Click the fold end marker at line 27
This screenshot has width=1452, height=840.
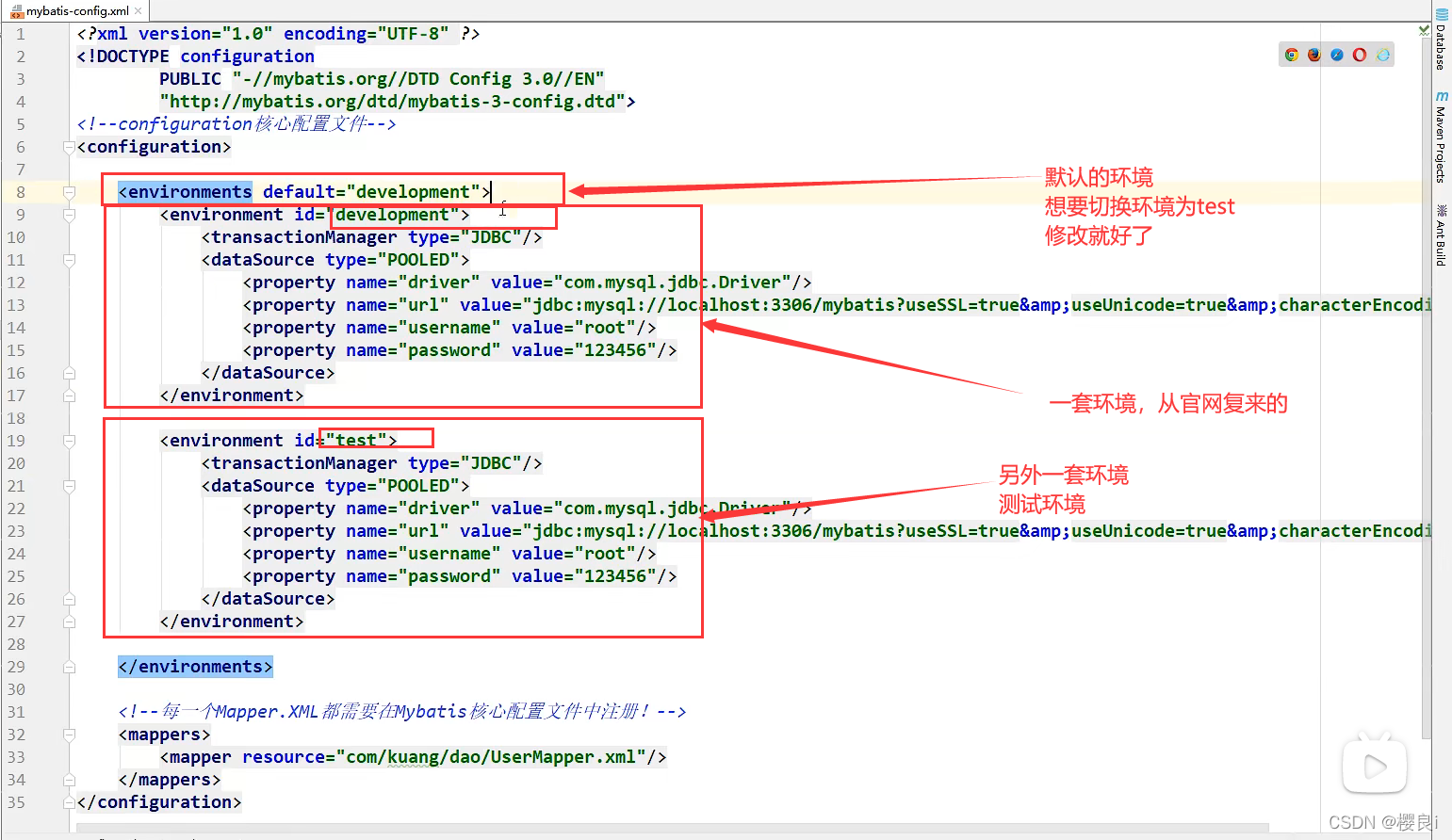69,622
